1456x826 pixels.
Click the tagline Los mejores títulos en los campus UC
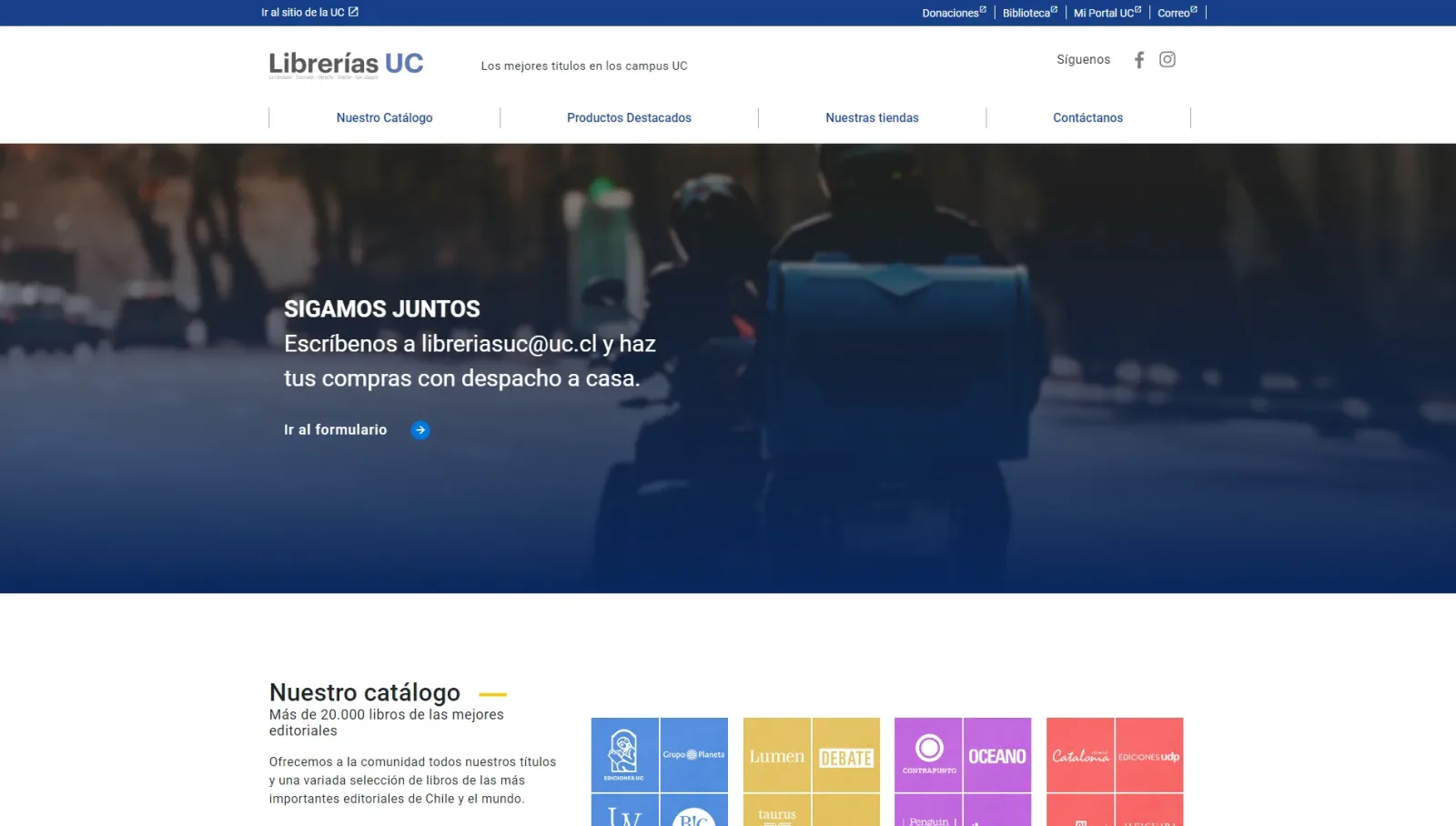pyautogui.click(x=584, y=65)
